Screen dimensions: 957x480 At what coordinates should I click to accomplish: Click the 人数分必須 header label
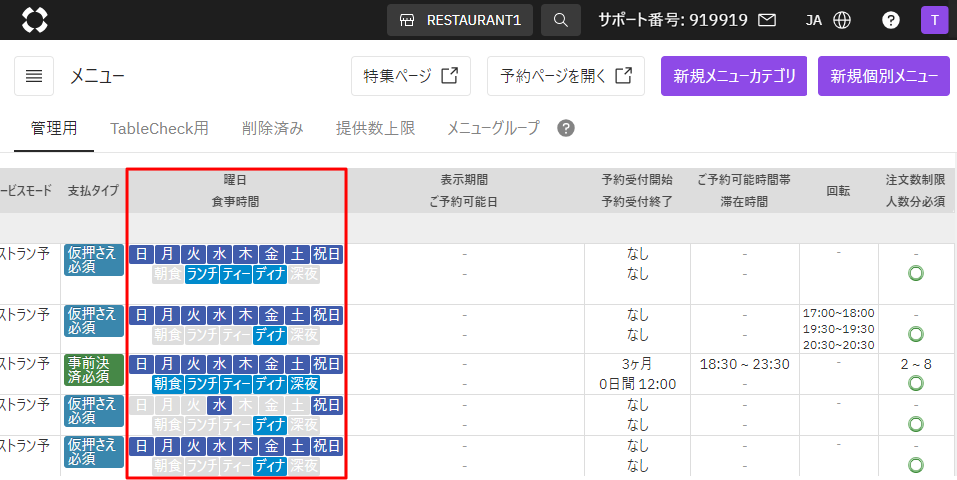pos(915,202)
